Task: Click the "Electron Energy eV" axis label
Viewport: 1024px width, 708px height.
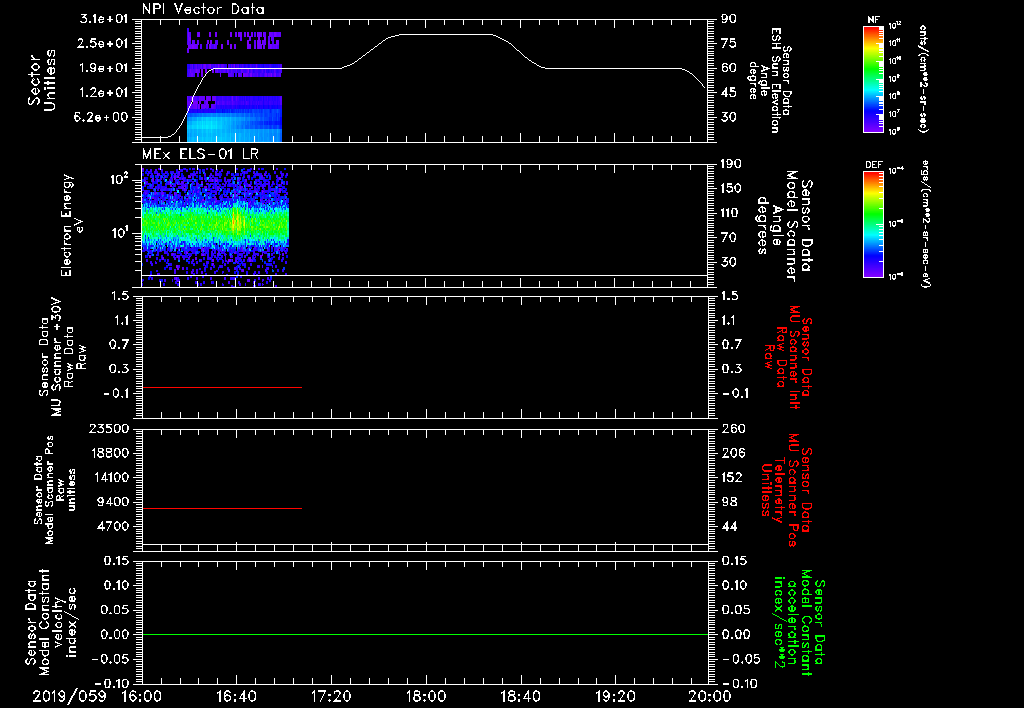Action: [x=72, y=226]
